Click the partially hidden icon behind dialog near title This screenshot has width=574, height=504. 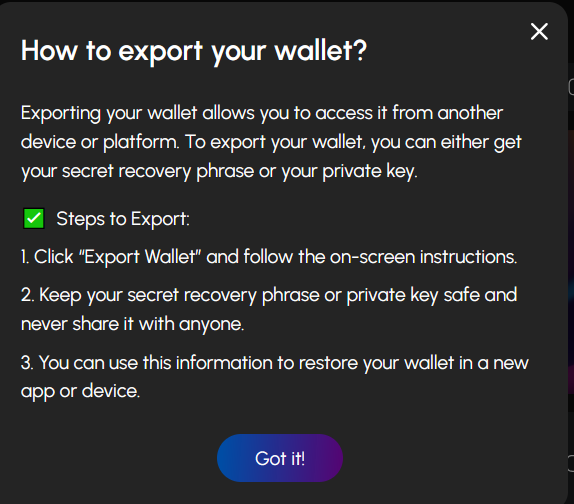click(571, 87)
